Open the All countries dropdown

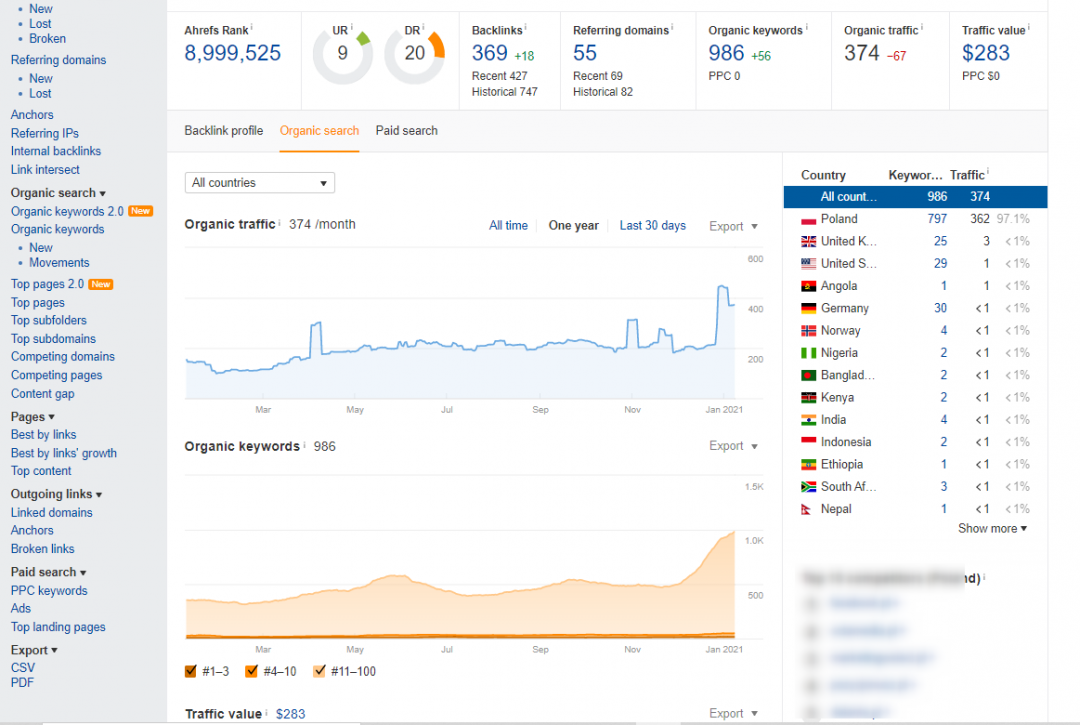click(x=260, y=183)
